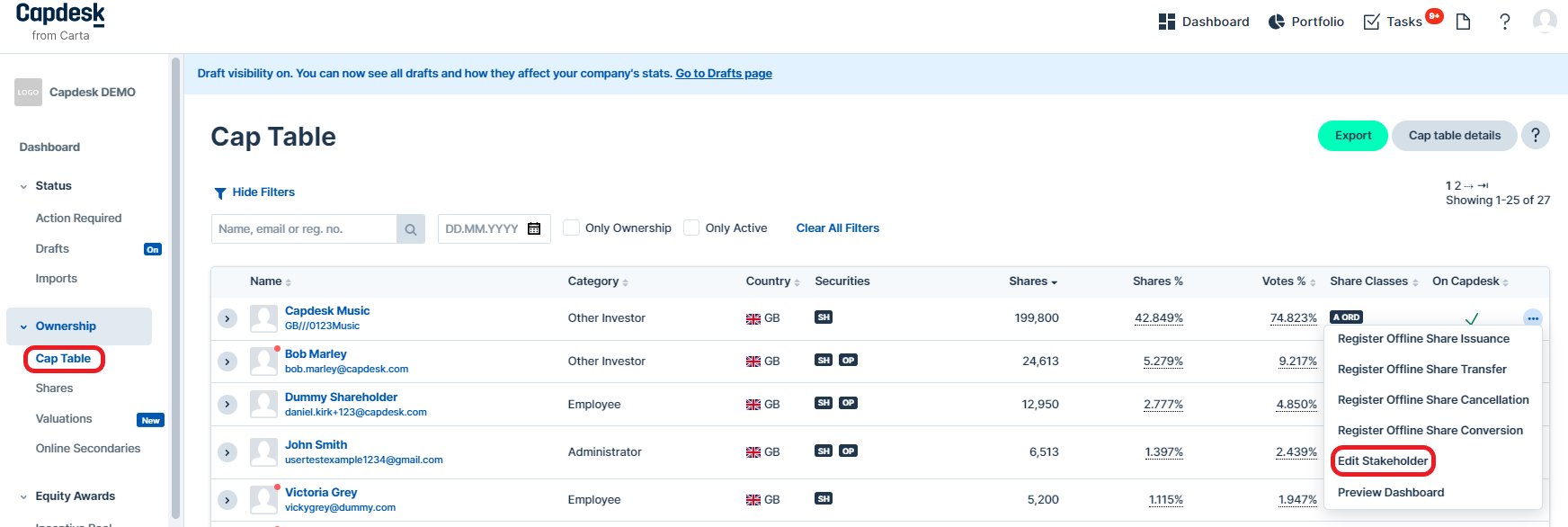The image size is (1568, 527).
Task: Click the SH badge for Victoria Grey
Action: [x=824, y=498]
